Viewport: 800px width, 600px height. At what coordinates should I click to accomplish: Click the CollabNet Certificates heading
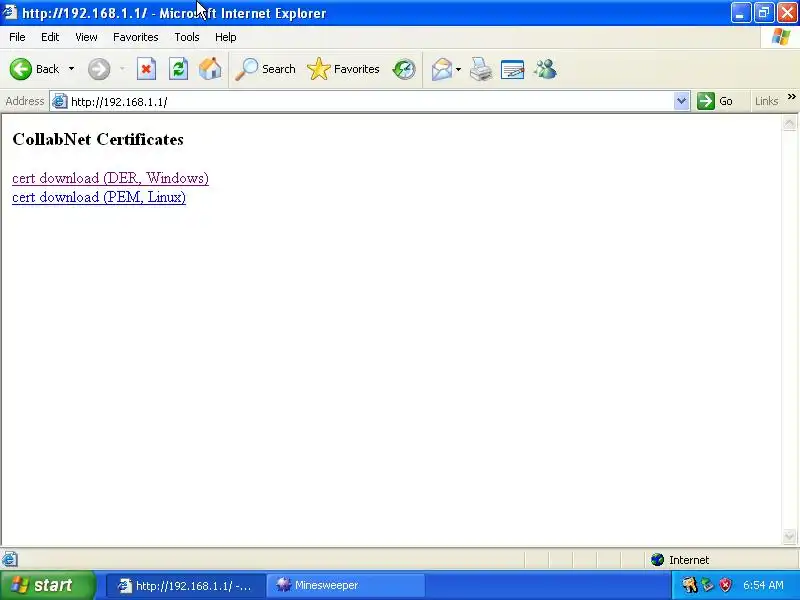pyautogui.click(x=98, y=139)
